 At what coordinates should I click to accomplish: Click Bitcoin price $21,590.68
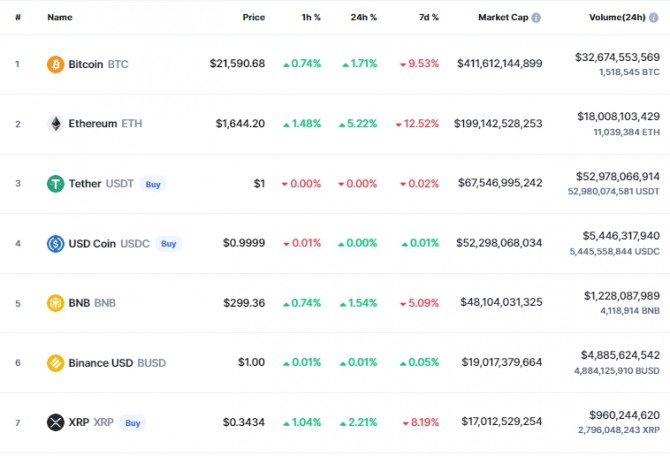pos(237,64)
